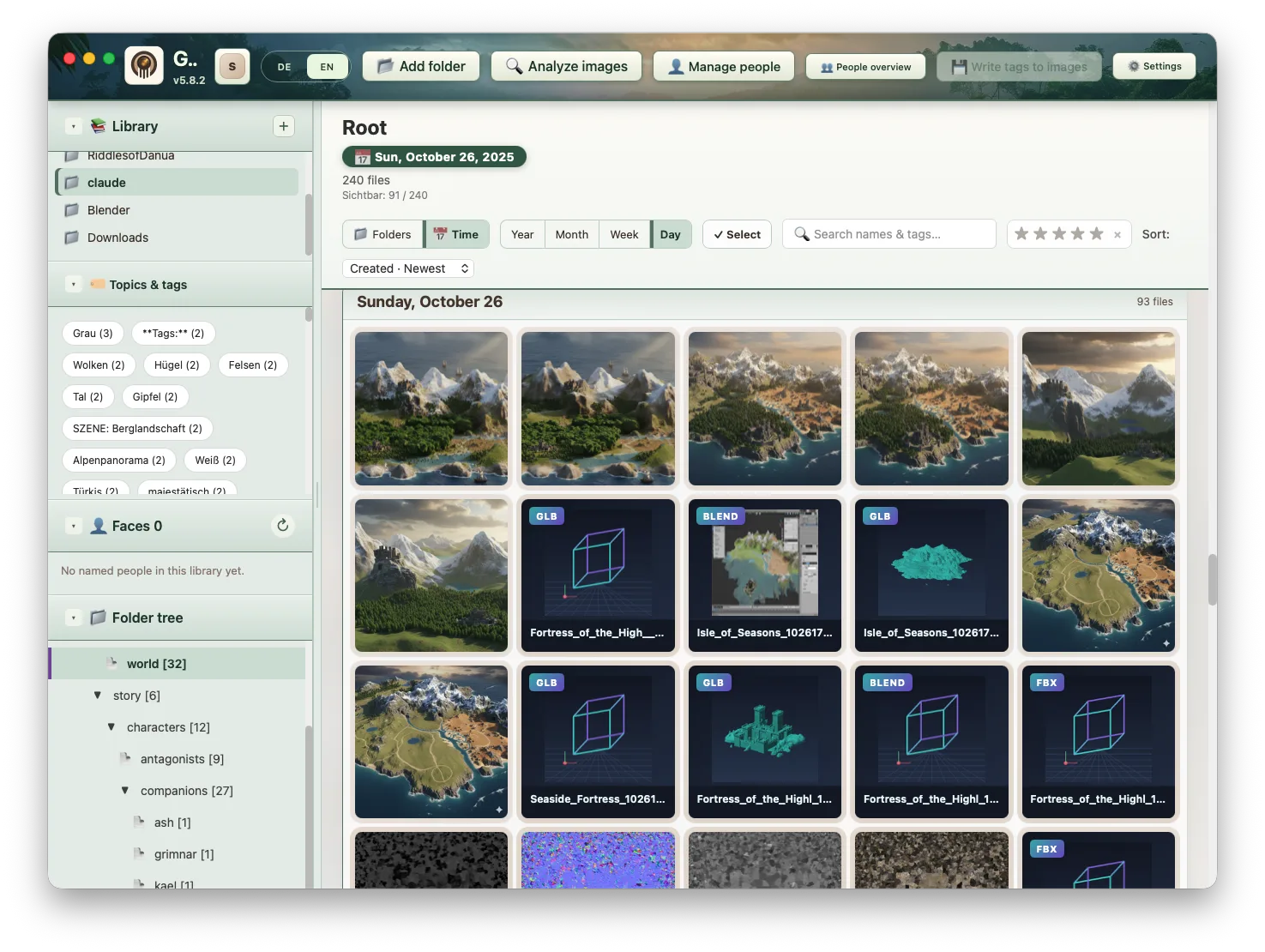1265x952 pixels.
Task: Collapse the characters [12] tree node
Action: coord(111,726)
